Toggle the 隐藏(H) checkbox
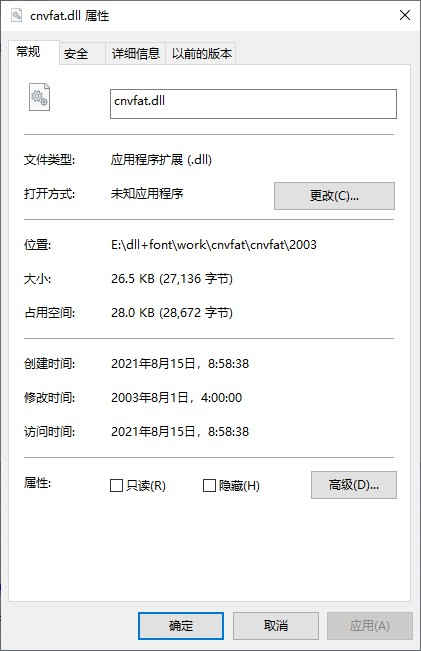This screenshot has width=421, height=651. 209,485
